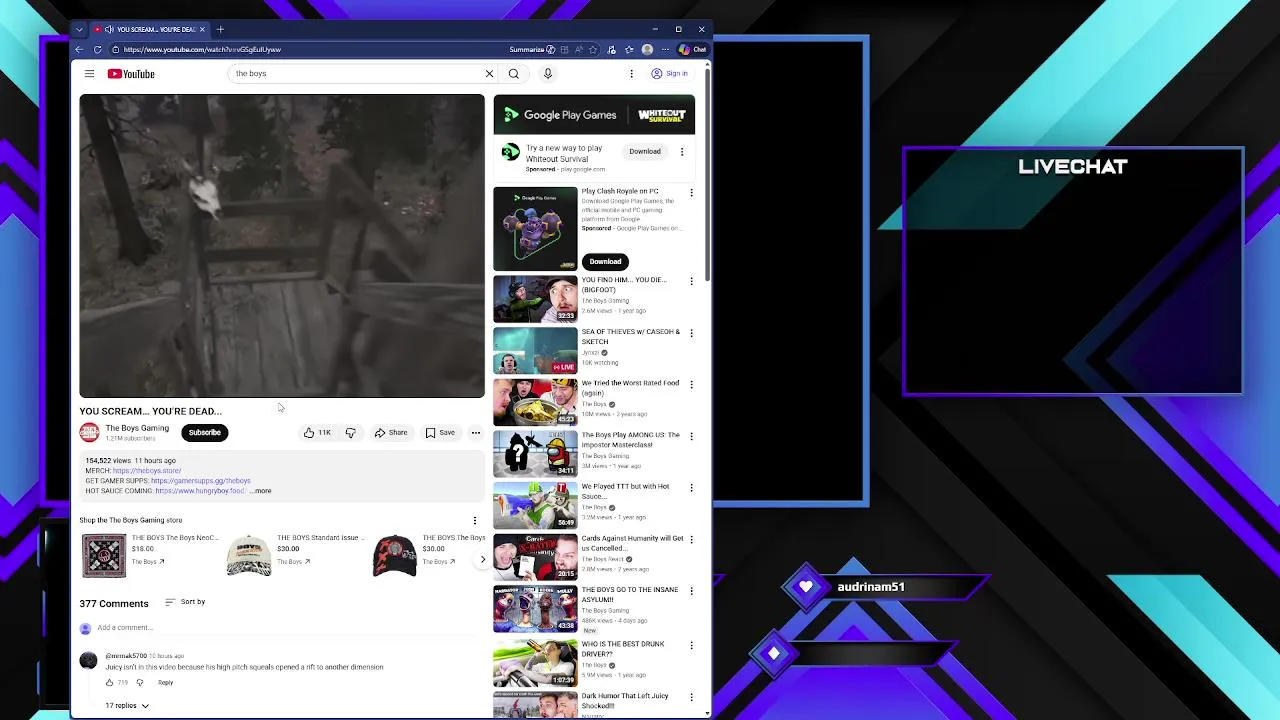The width and height of the screenshot is (1280, 720).
Task: Open the Sea of Thieves live thumbnail
Action: click(535, 351)
